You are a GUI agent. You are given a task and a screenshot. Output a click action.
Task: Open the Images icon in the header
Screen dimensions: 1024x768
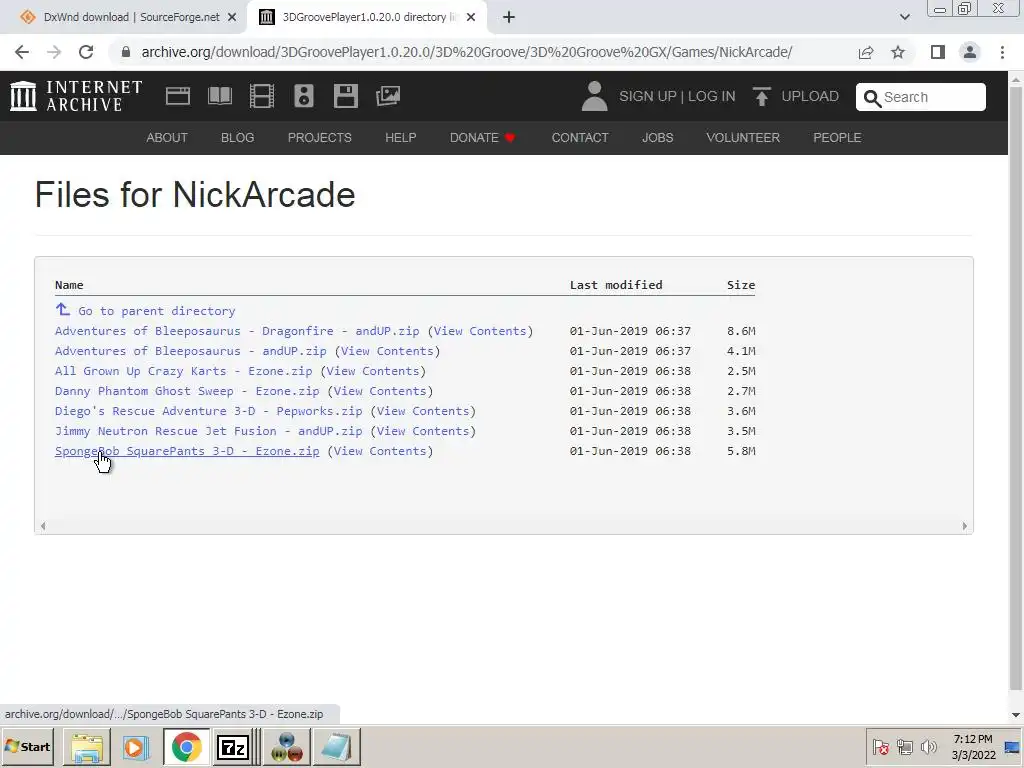click(388, 96)
